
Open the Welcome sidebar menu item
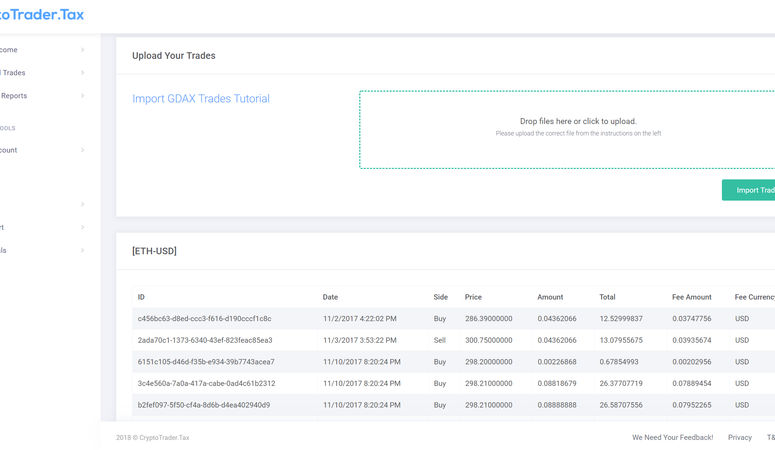[x=9, y=49]
